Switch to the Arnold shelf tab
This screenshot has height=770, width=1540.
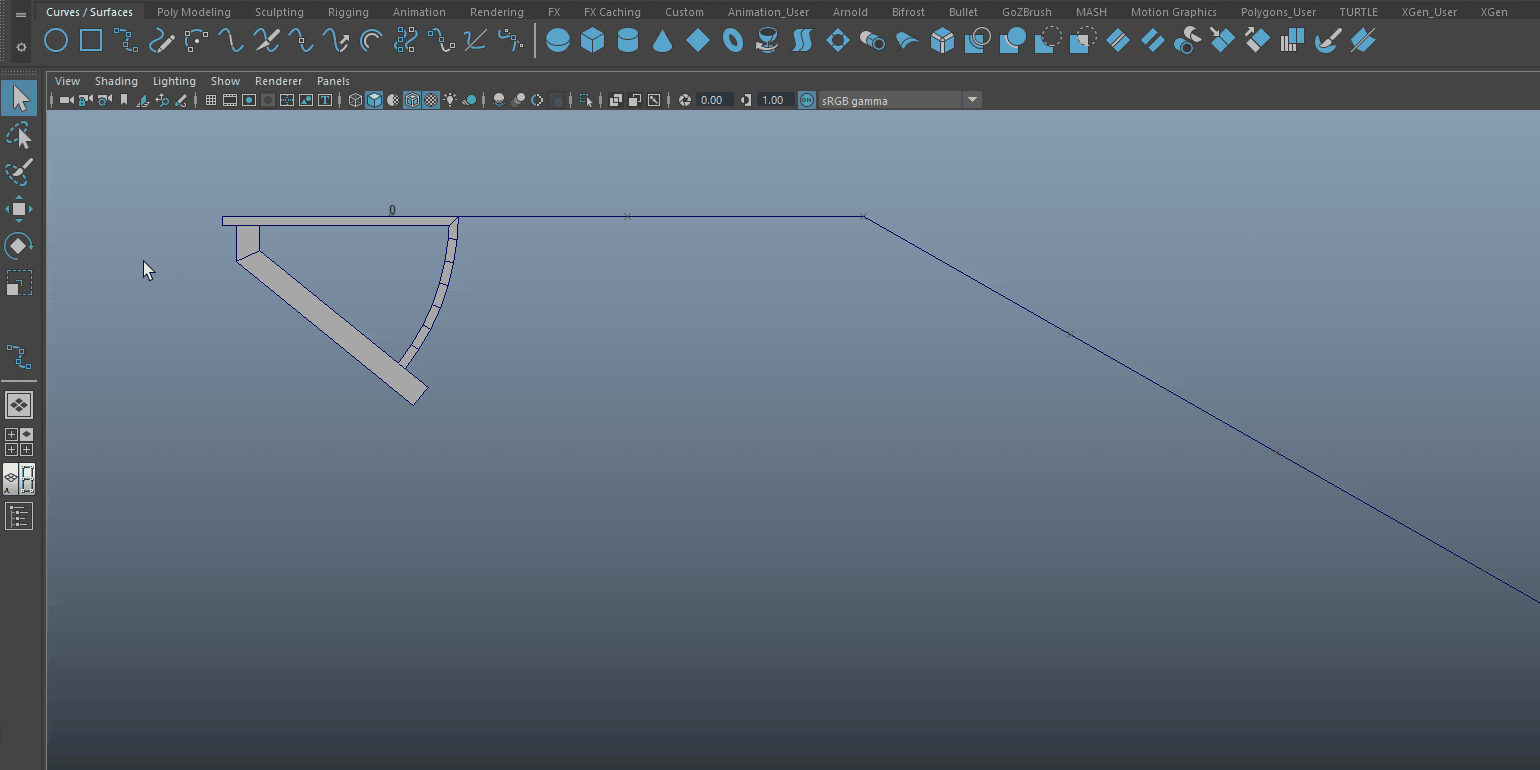pyautogui.click(x=850, y=12)
